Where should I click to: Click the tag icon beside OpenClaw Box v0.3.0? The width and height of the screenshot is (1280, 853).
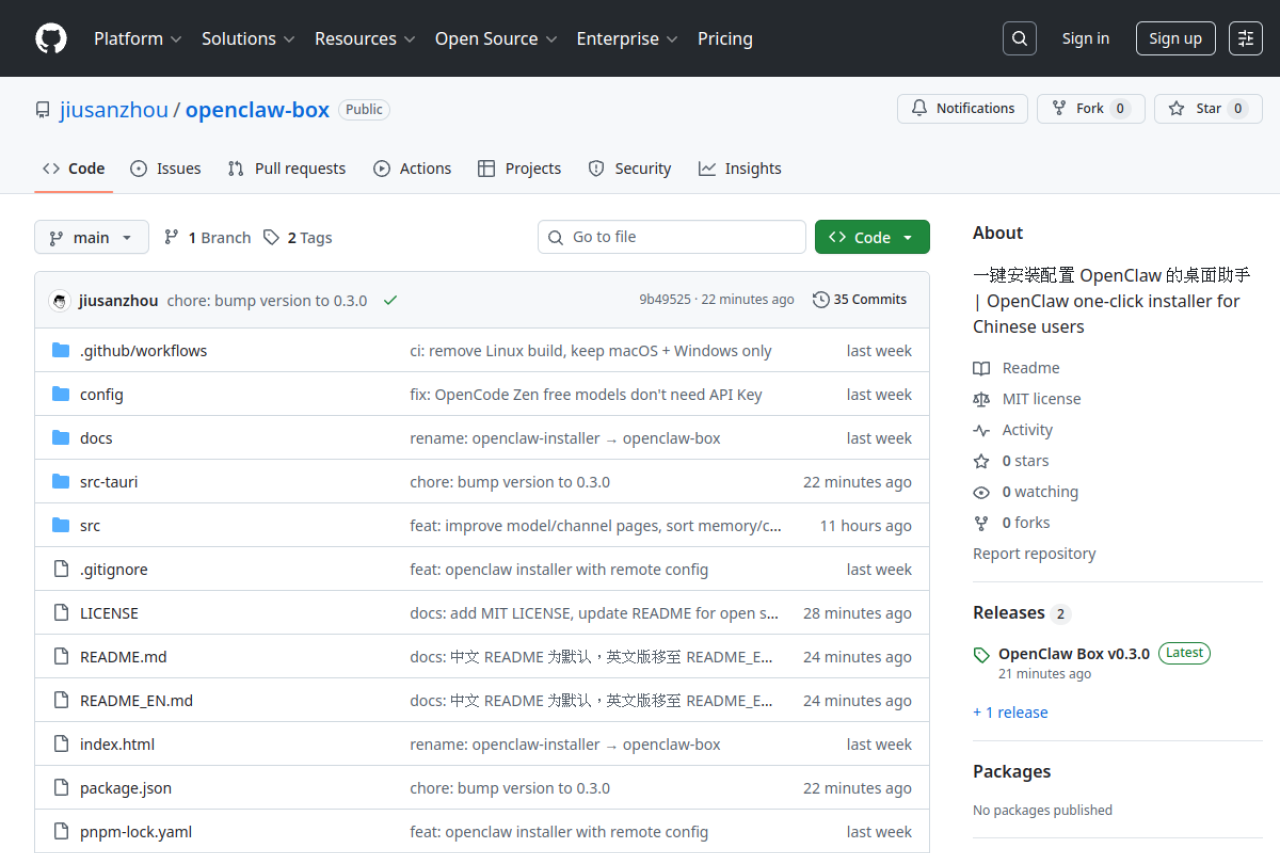pos(981,654)
